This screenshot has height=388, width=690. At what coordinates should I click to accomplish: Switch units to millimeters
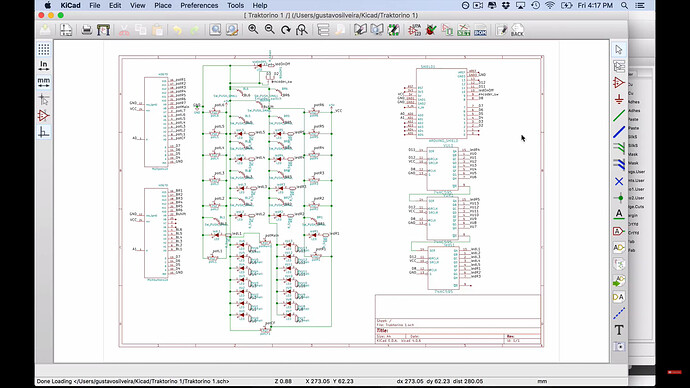[44, 82]
